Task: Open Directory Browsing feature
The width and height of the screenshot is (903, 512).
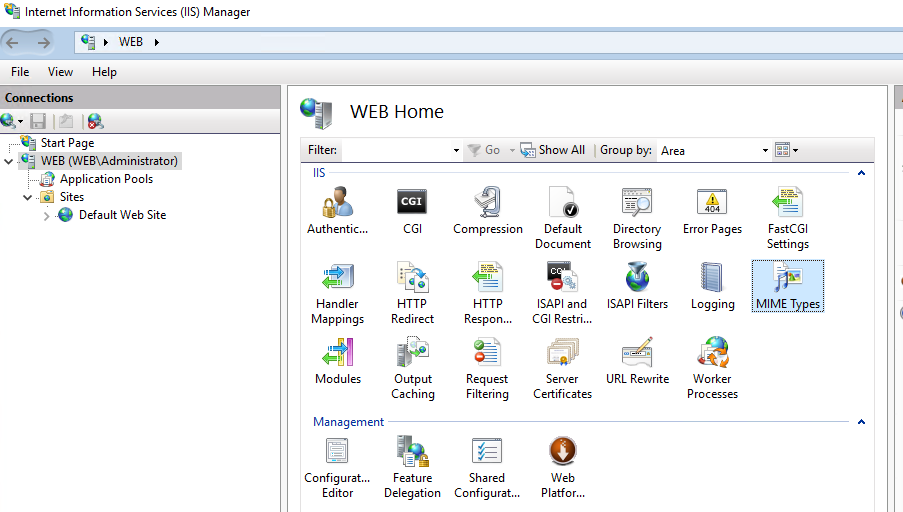Action: [x=637, y=218]
